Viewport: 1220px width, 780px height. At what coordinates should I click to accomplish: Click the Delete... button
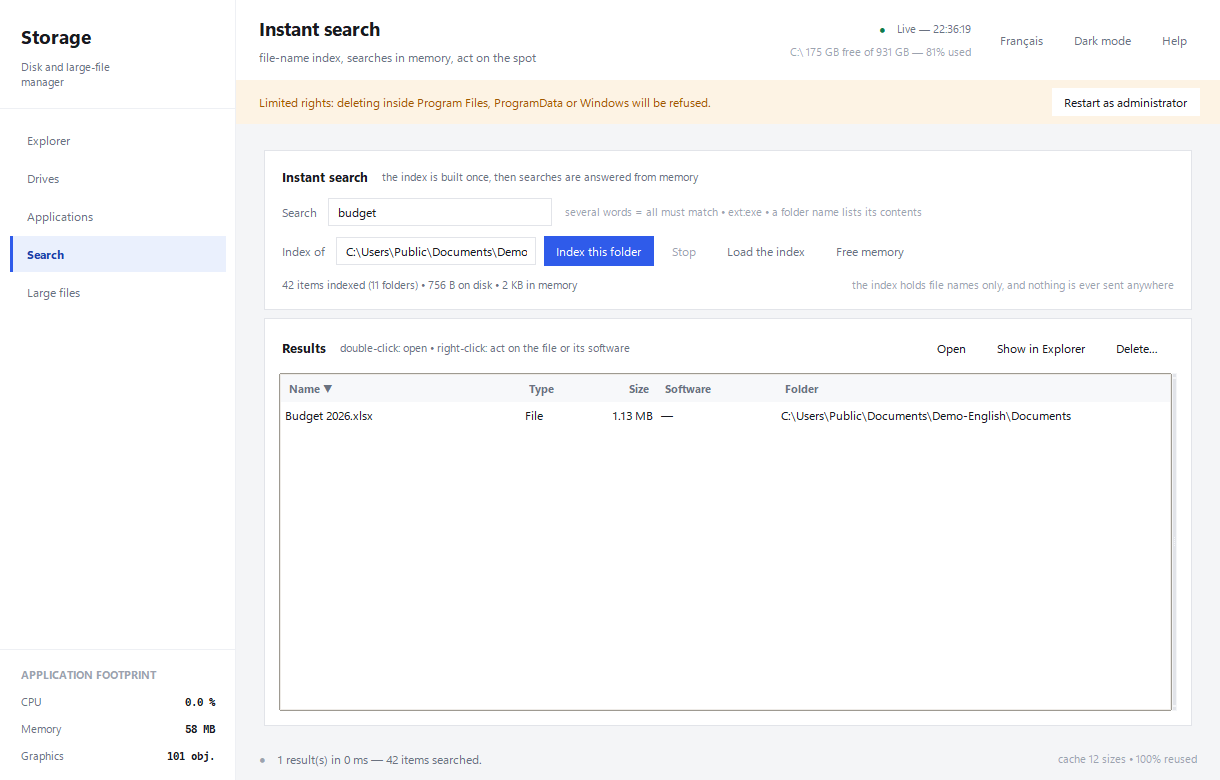1137,349
